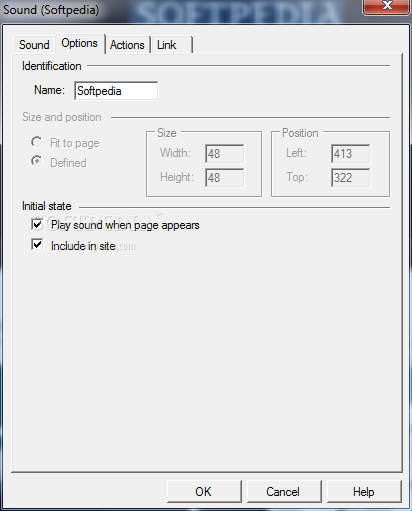Click the Initial state section label
The height and width of the screenshot is (511, 412).
coord(47,206)
